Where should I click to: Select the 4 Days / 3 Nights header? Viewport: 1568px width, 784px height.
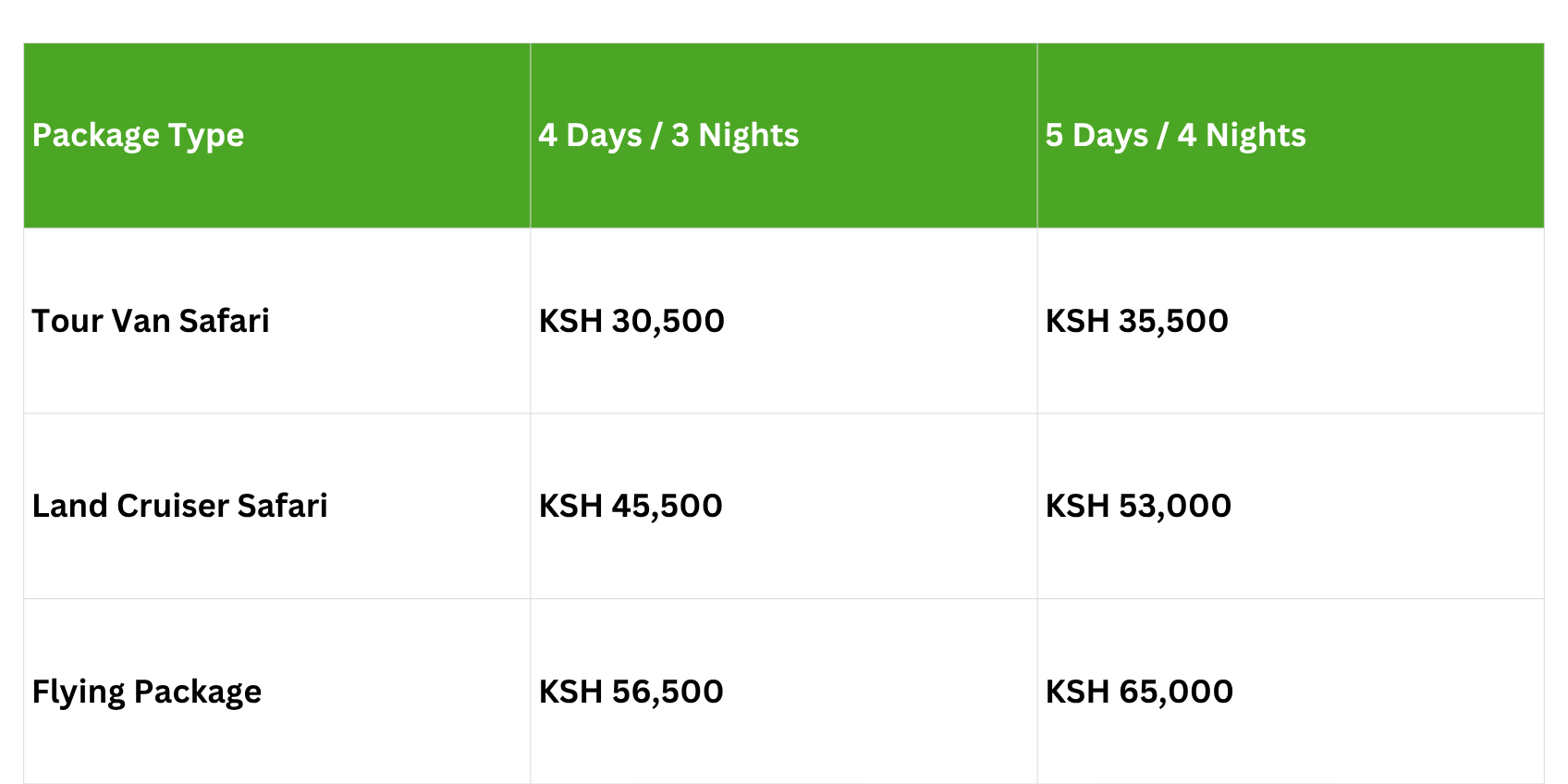[668, 135]
